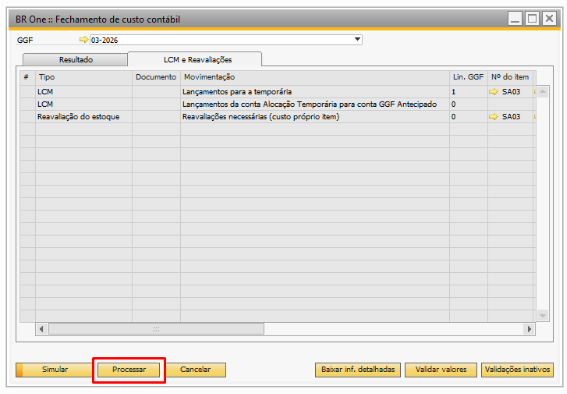Image resolution: width=567 pixels, height=394 pixels.
Task: Click Lin. GGF value 0 in the second LCM row
Action: [468, 104]
